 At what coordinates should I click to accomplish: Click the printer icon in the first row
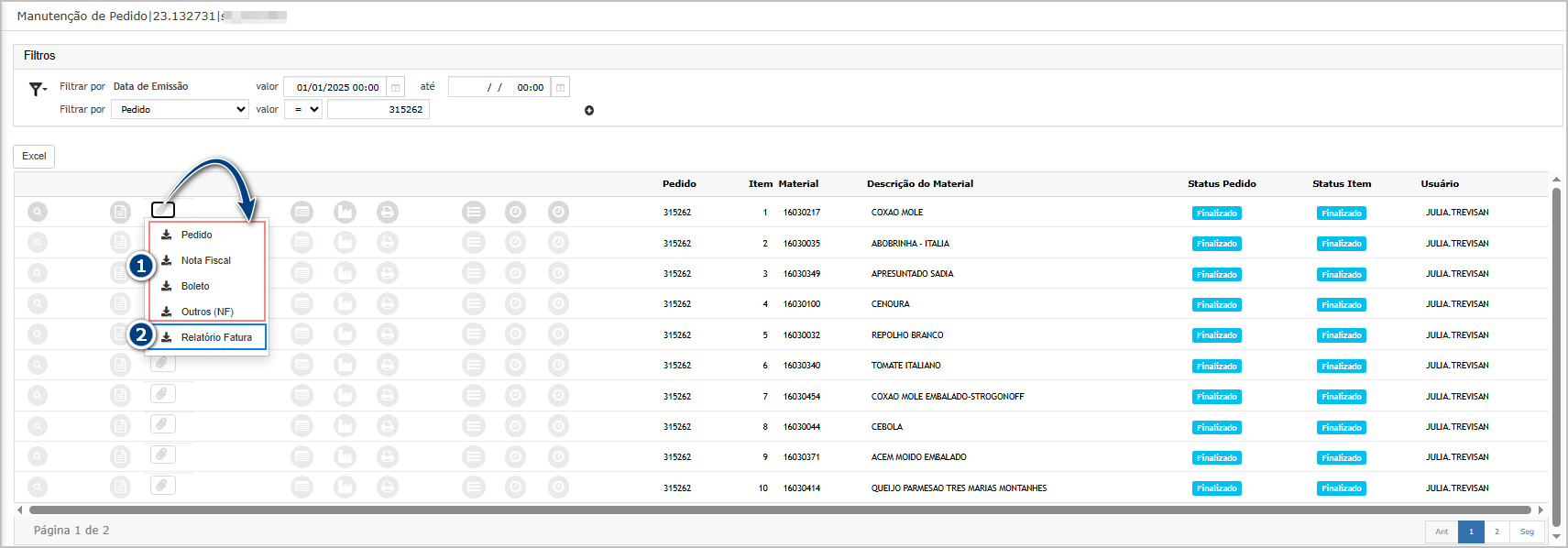tap(388, 213)
